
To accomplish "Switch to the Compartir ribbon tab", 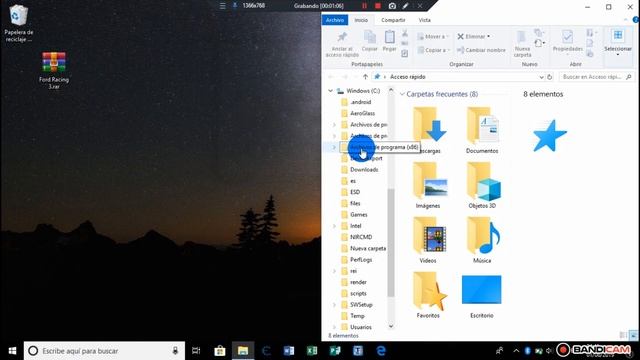I will 393,20.
